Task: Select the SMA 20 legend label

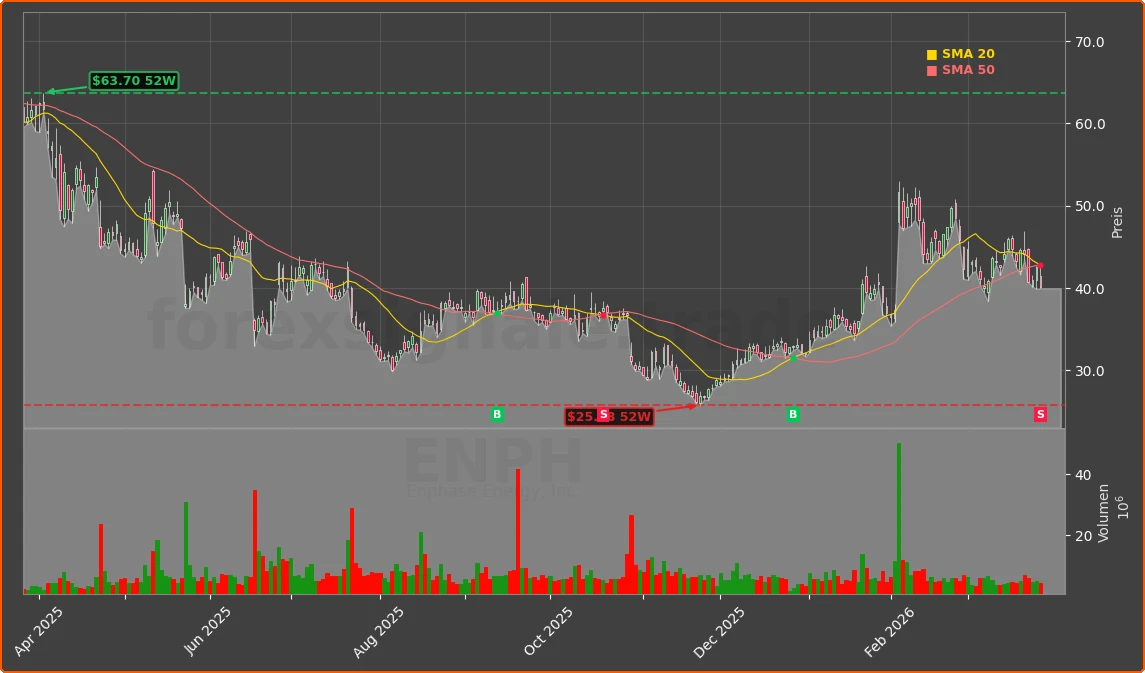Action: coord(968,54)
